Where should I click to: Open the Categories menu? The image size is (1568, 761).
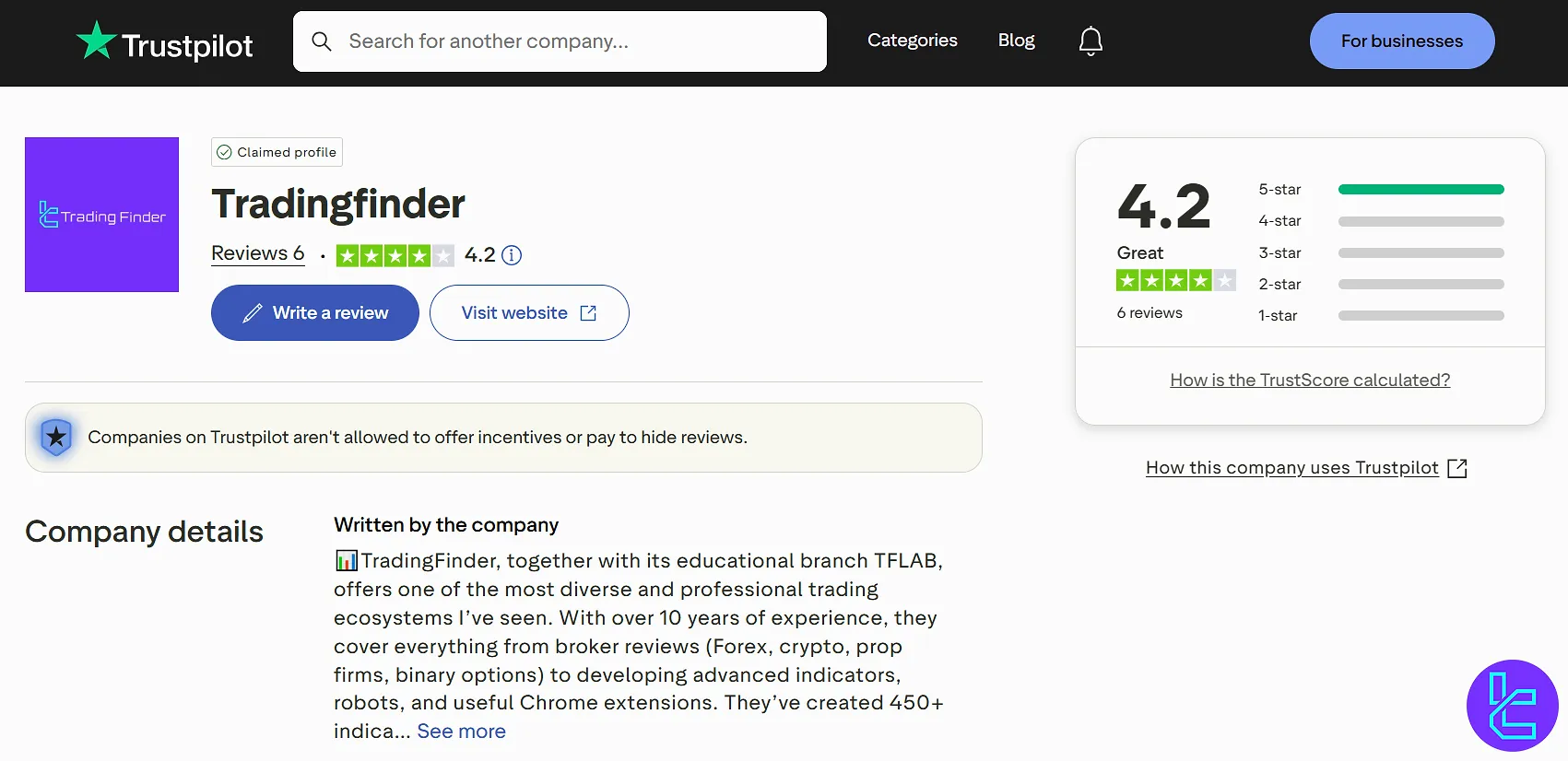pyautogui.click(x=912, y=41)
